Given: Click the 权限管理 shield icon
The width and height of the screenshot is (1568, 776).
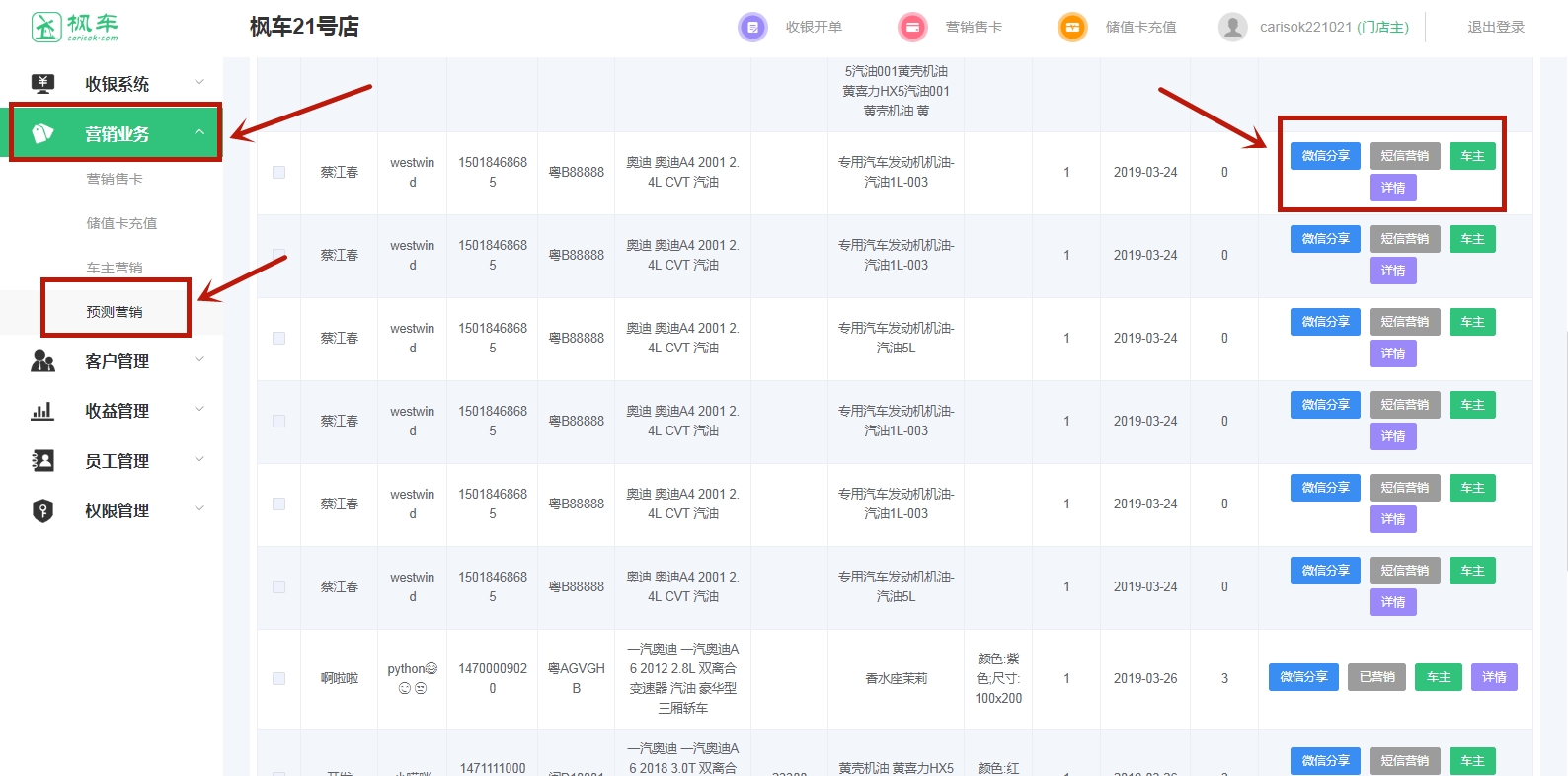Looking at the screenshot, I should [42, 510].
